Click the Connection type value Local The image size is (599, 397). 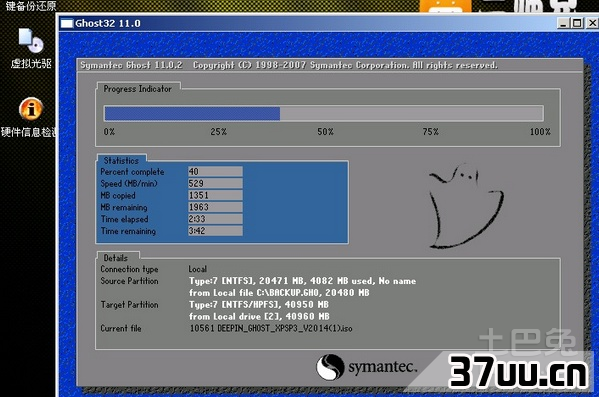[198, 269]
